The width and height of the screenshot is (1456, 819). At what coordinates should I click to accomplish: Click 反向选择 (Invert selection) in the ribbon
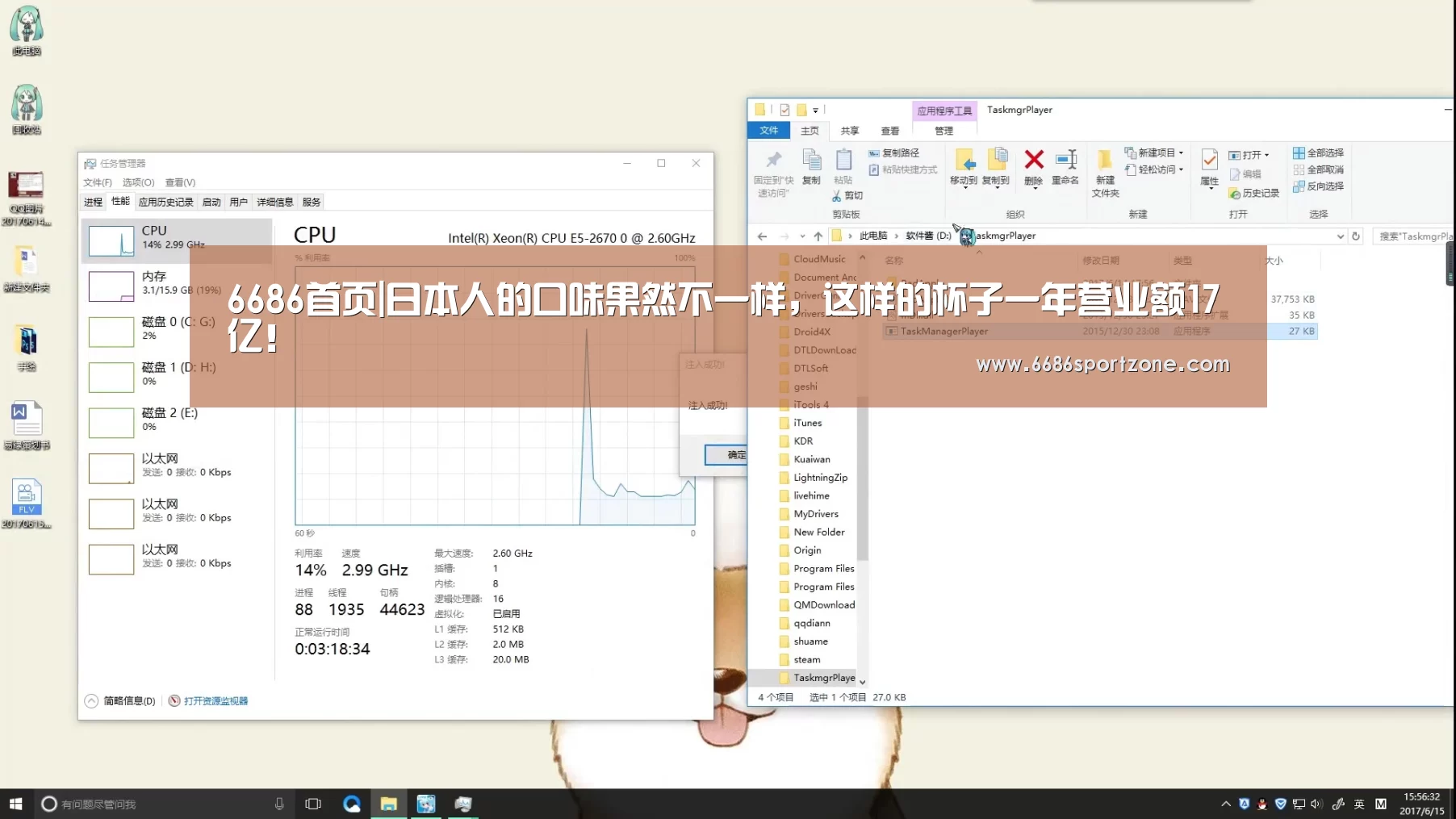click(x=1318, y=186)
